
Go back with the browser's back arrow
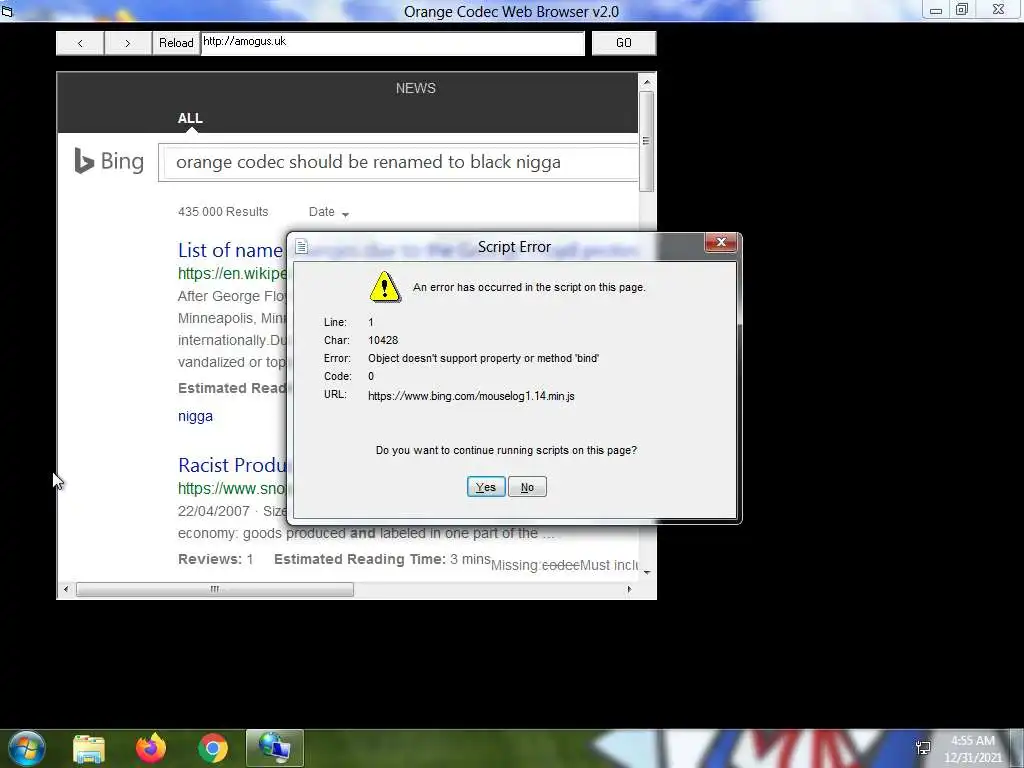pos(80,43)
